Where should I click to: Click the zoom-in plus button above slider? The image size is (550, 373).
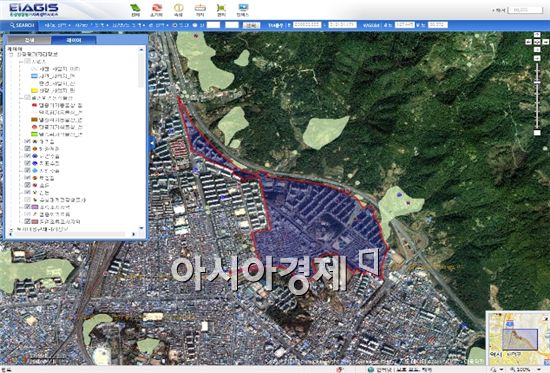[537, 58]
